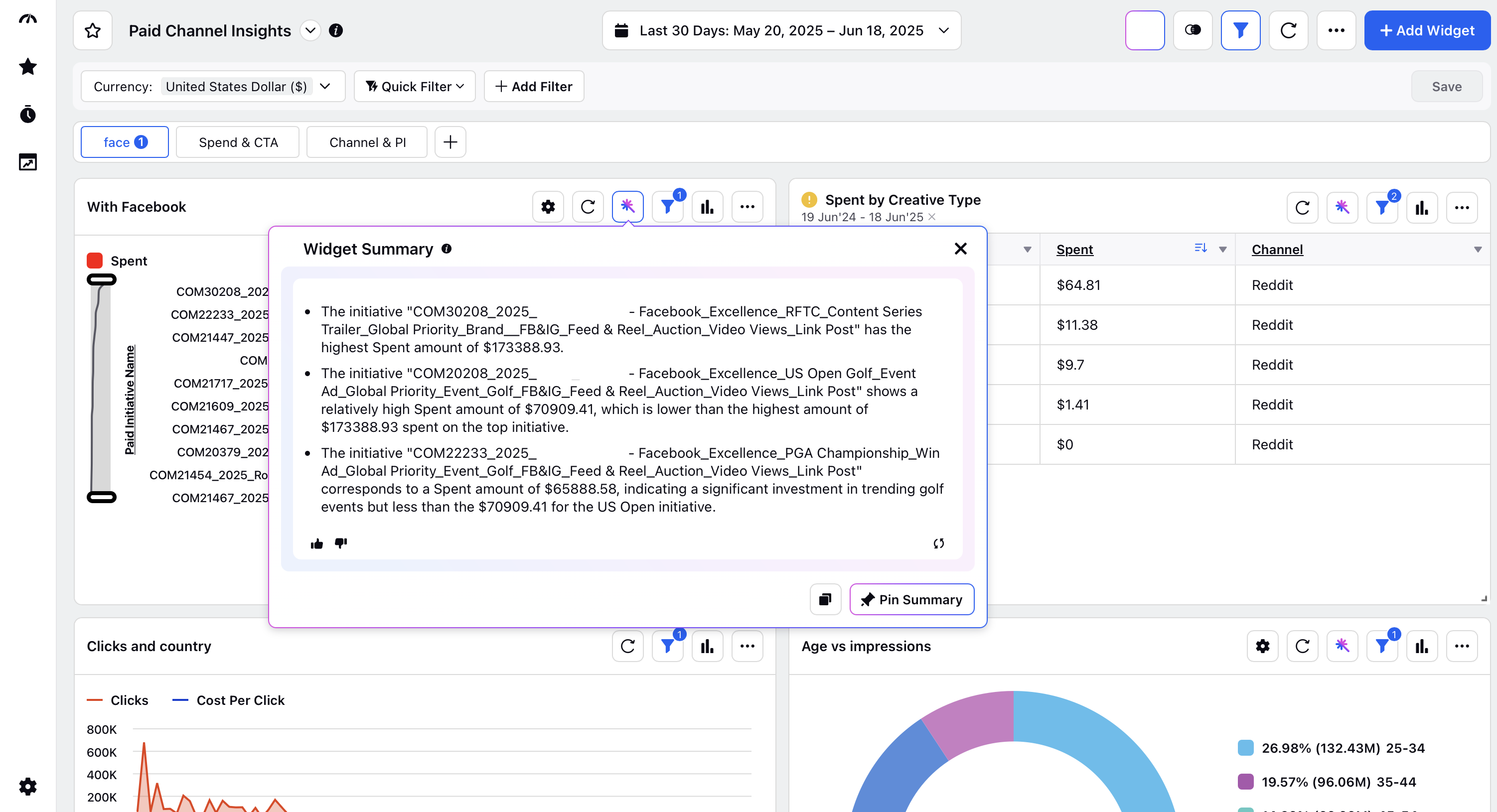Click the bottom handle of chart range slider

point(101,497)
